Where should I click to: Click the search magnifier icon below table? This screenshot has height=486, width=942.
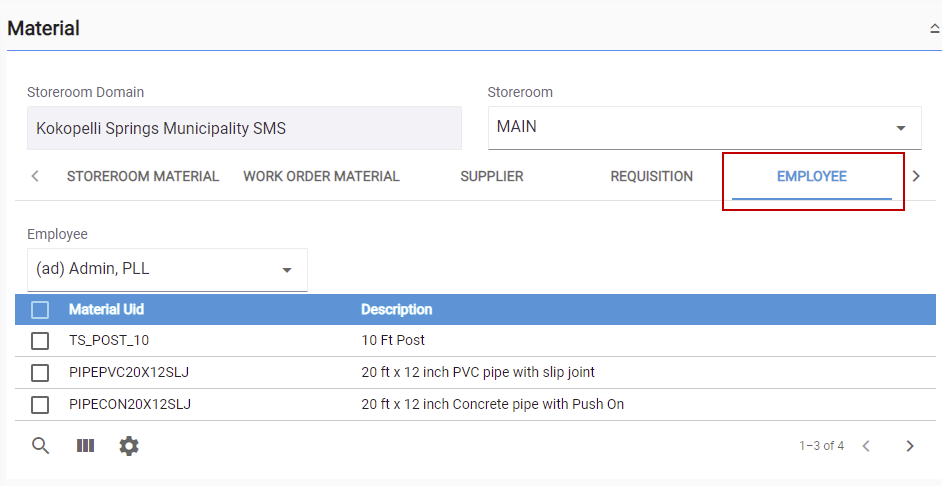pyautogui.click(x=40, y=446)
